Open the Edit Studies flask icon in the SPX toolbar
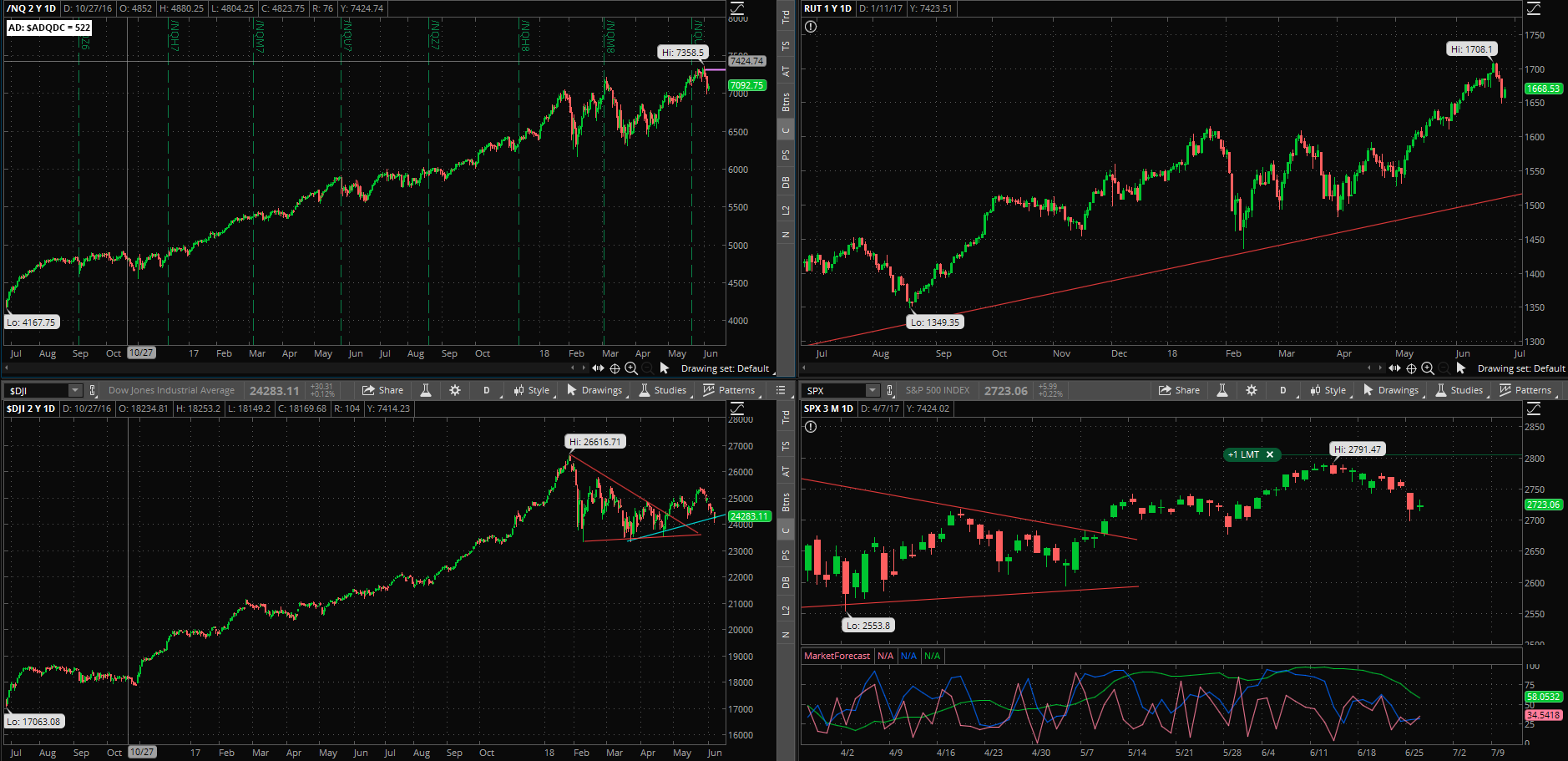This screenshot has height=761, width=1568. (x=1222, y=390)
